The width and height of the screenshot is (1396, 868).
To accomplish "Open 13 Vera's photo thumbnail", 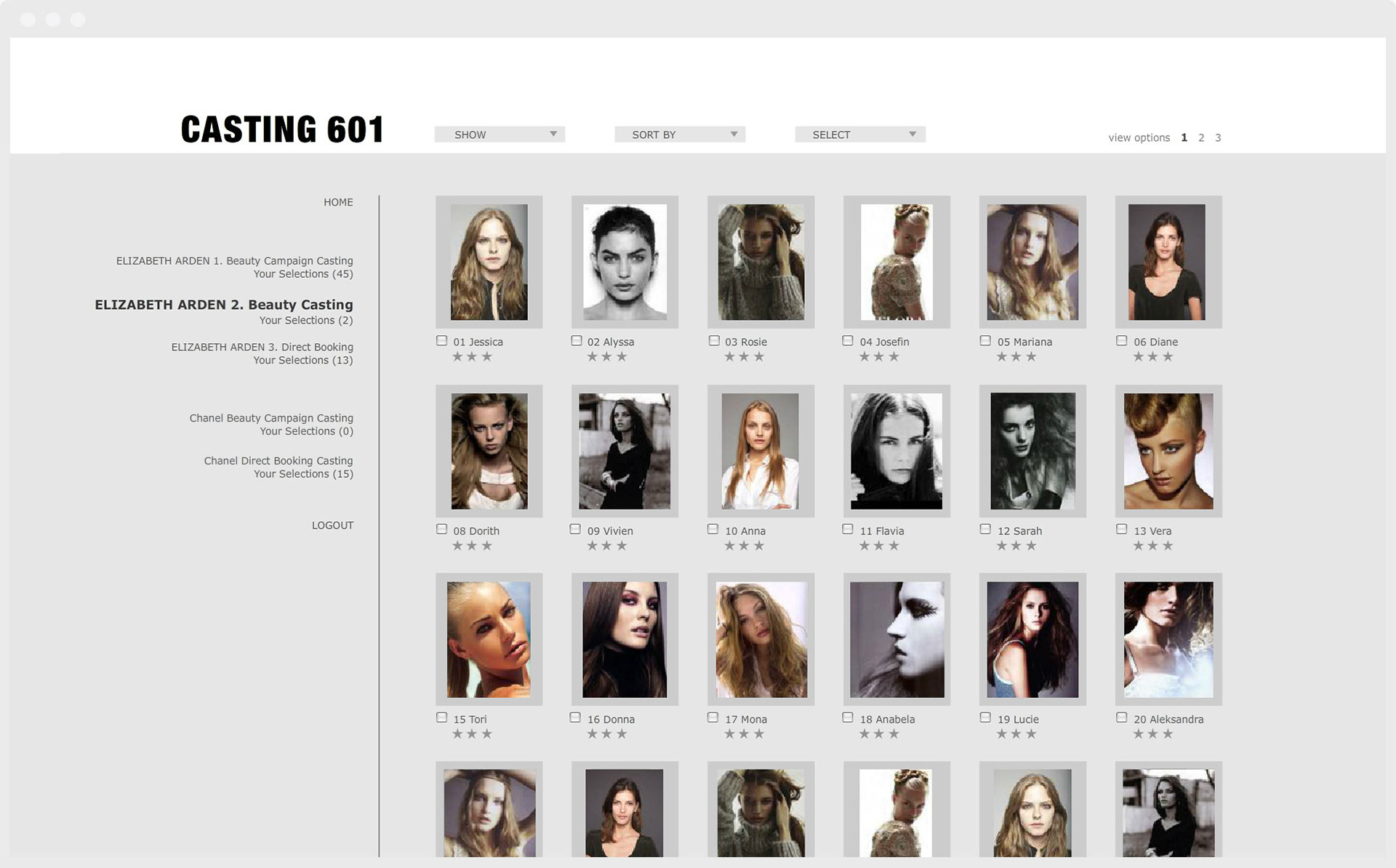I will pos(1168,451).
